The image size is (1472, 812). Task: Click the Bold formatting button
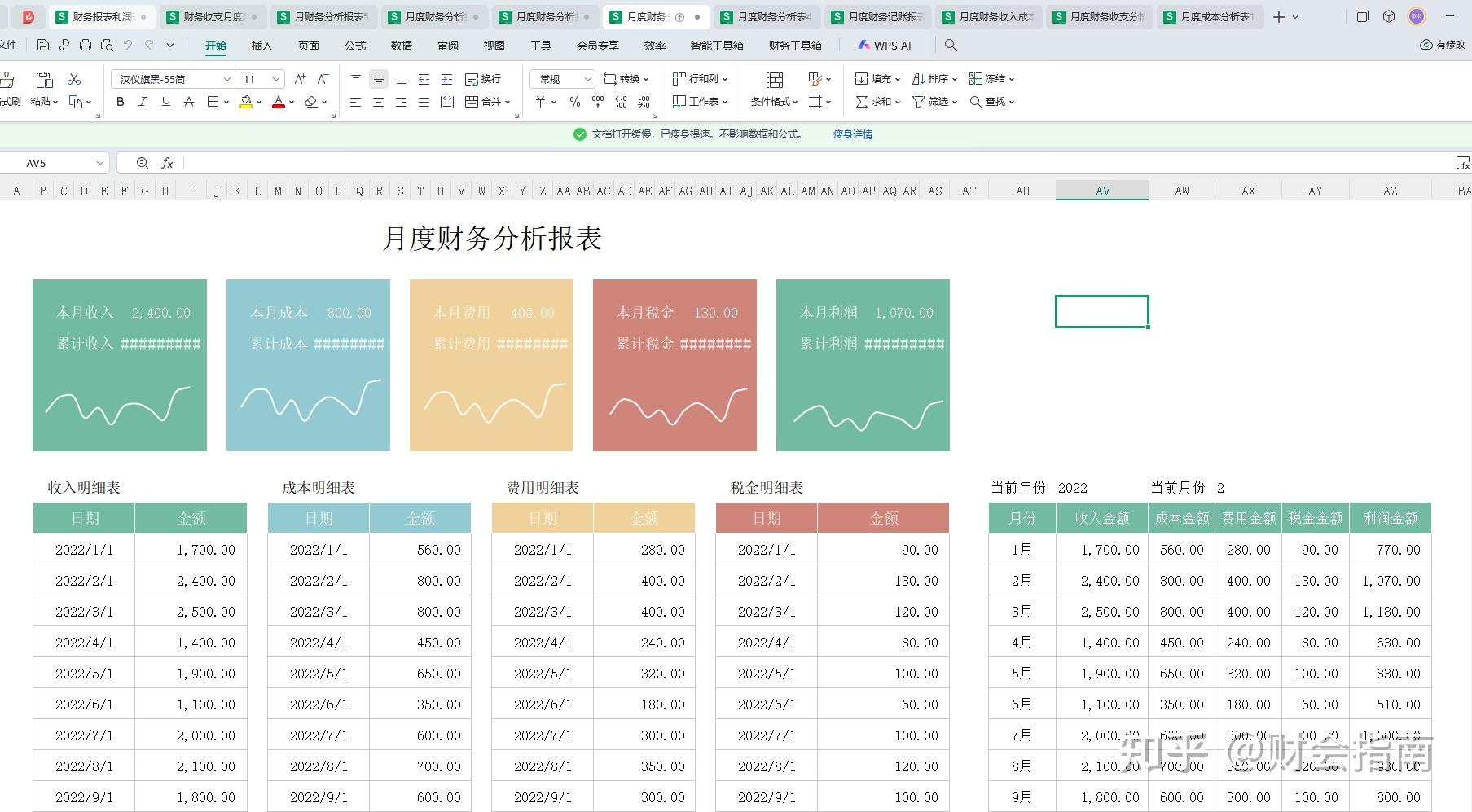(x=121, y=102)
